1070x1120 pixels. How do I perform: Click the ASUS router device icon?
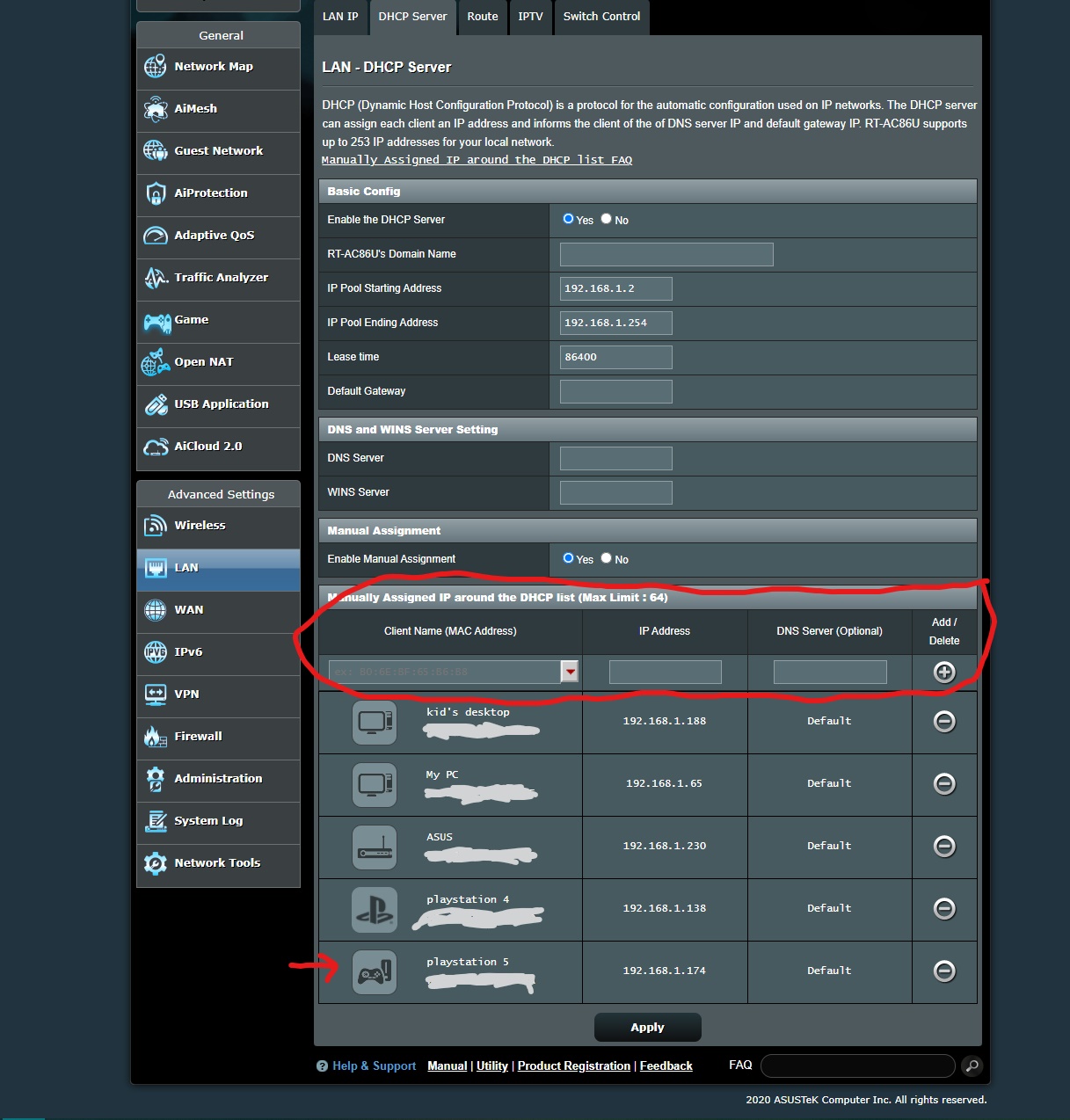coord(375,847)
